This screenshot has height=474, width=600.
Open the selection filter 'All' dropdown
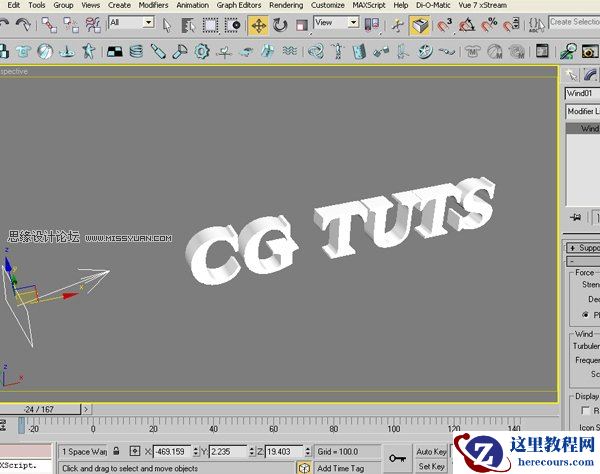(x=131, y=23)
